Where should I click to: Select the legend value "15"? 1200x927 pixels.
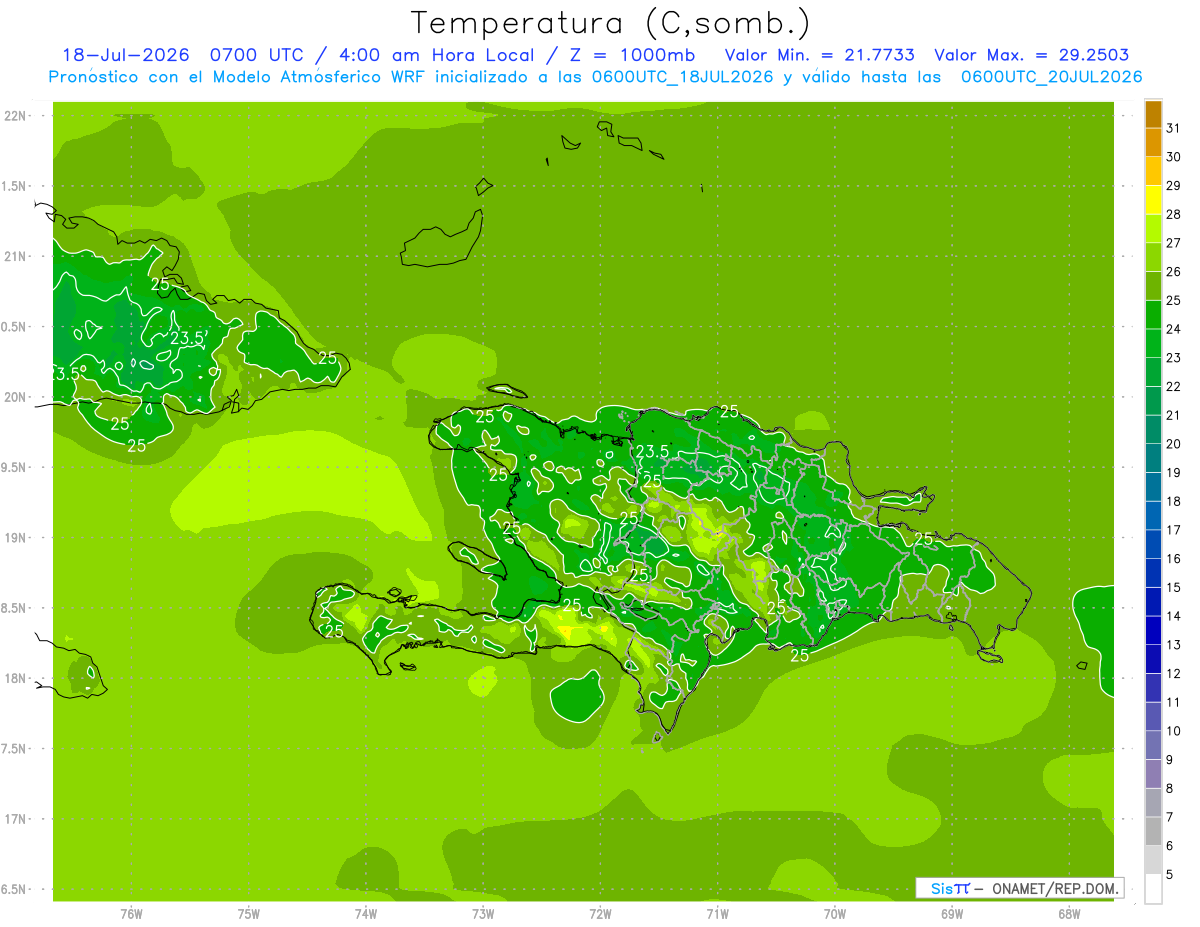point(1174,588)
